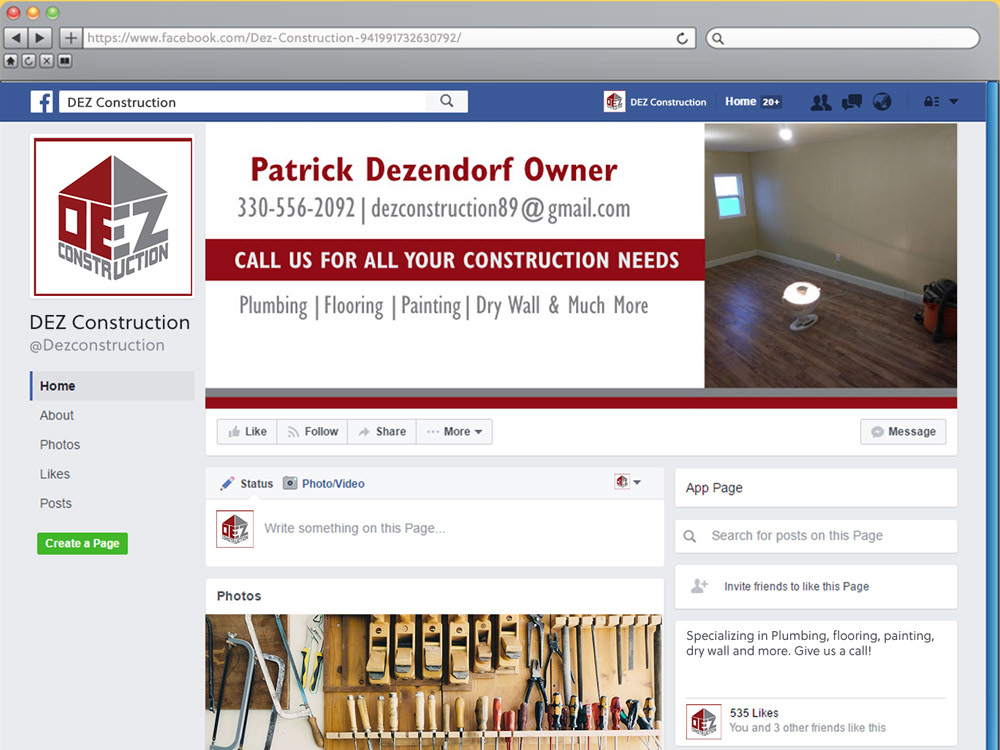This screenshot has width=1000, height=750.
Task: Open Likes section in sidebar
Action: pos(55,474)
